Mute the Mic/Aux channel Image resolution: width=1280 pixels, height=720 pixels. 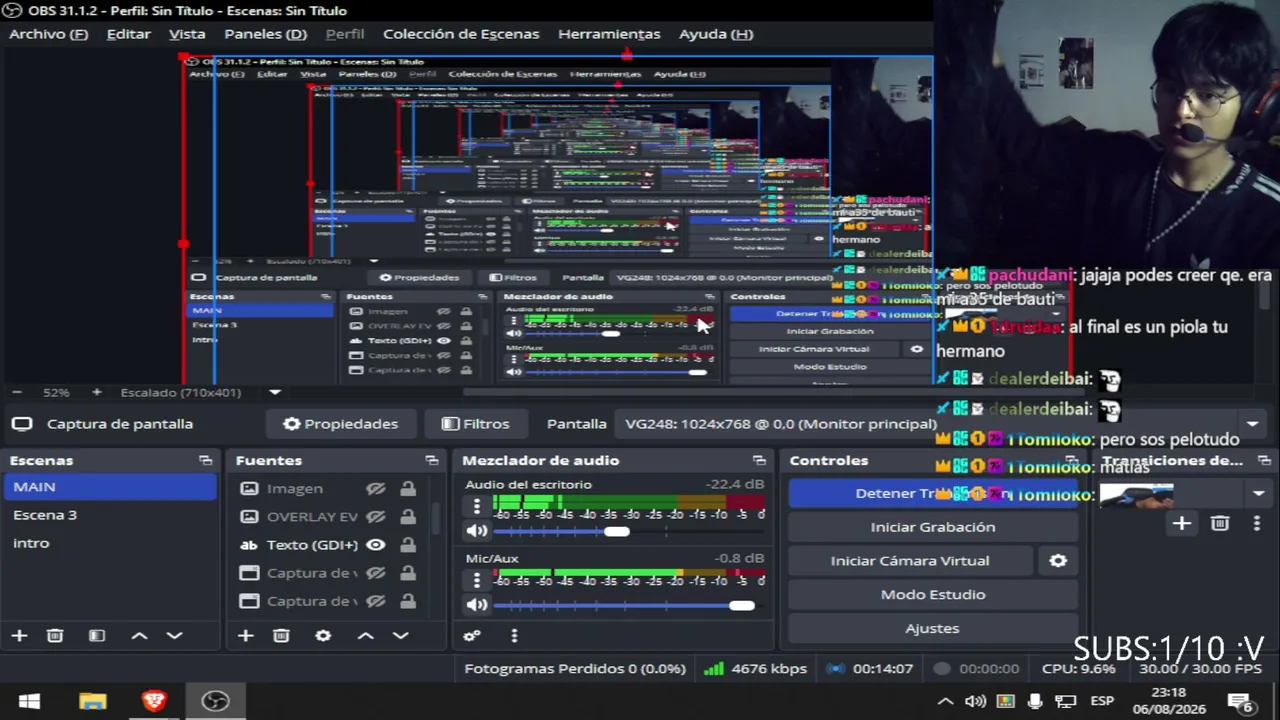click(477, 605)
